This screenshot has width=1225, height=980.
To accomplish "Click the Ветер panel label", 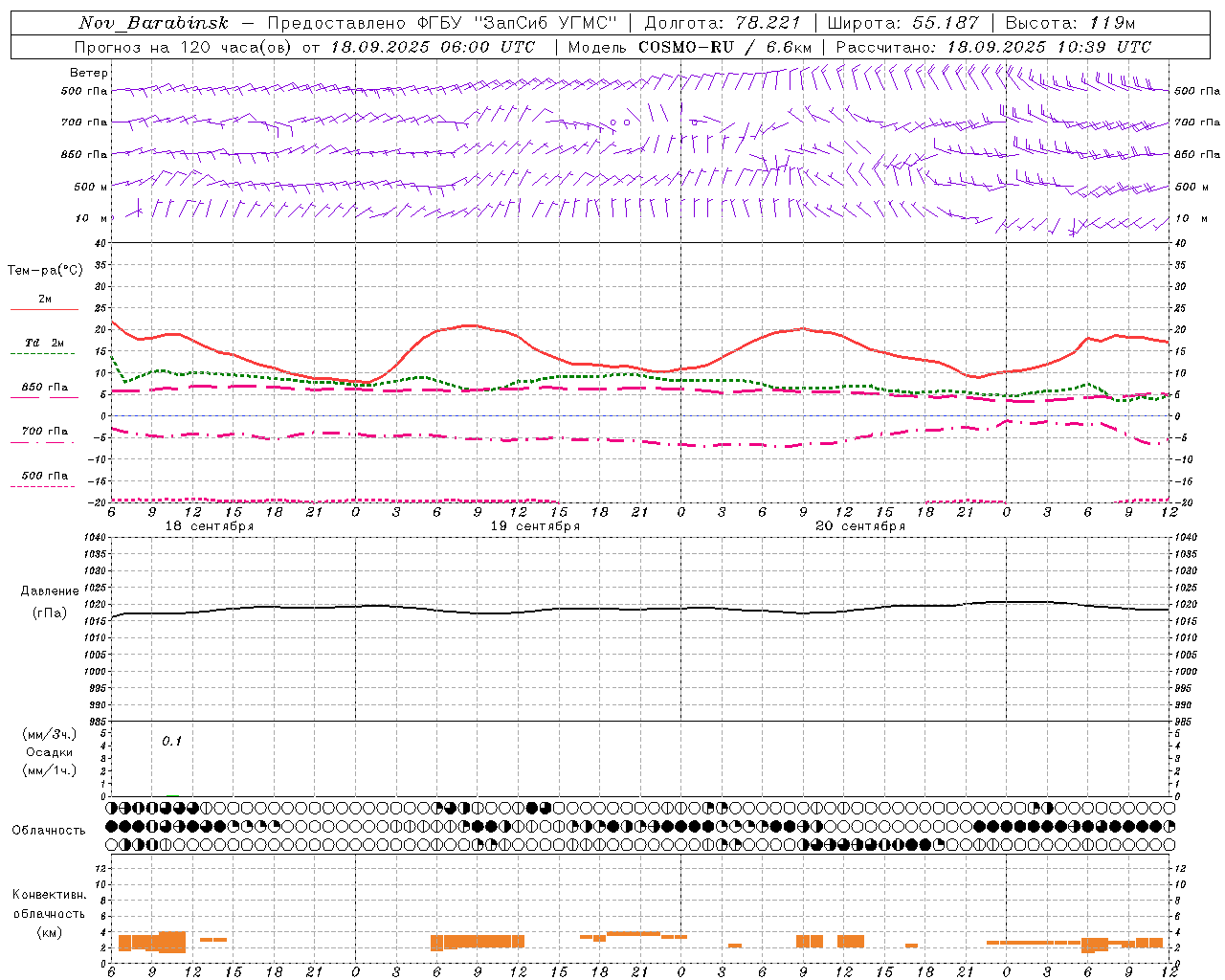I will pos(89,73).
